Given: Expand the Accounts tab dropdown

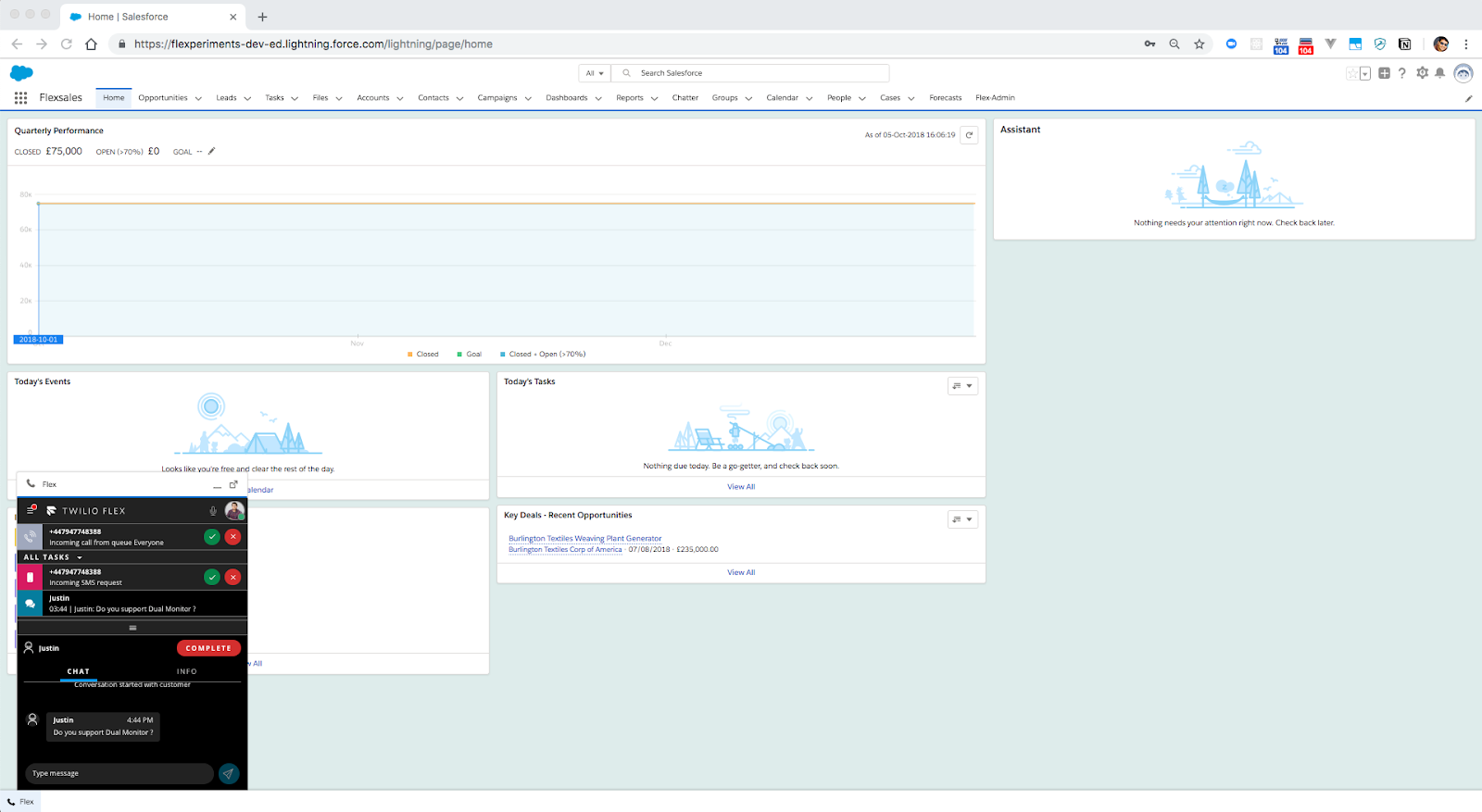Looking at the screenshot, I should pos(400,98).
